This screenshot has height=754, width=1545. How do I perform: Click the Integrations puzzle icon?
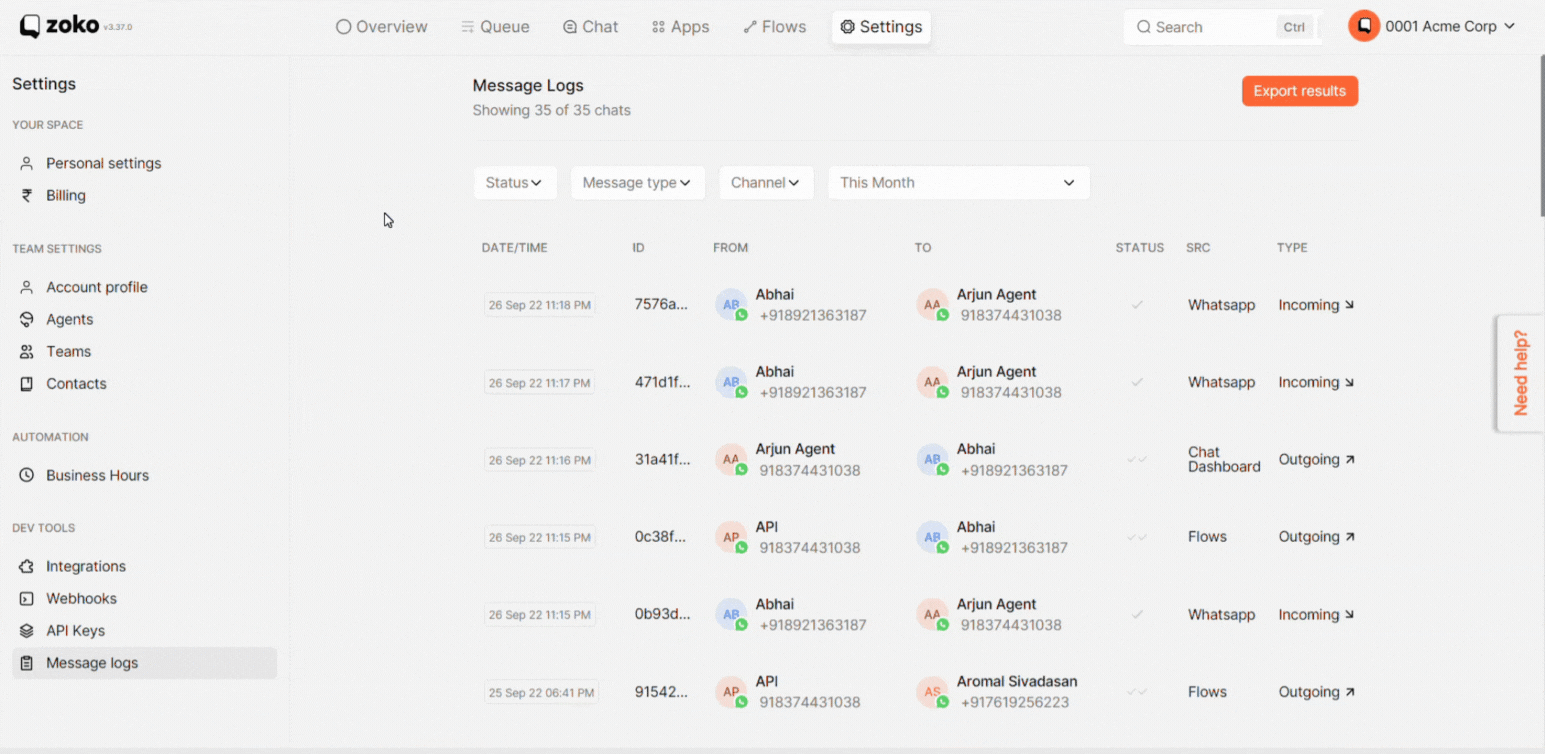coord(27,566)
